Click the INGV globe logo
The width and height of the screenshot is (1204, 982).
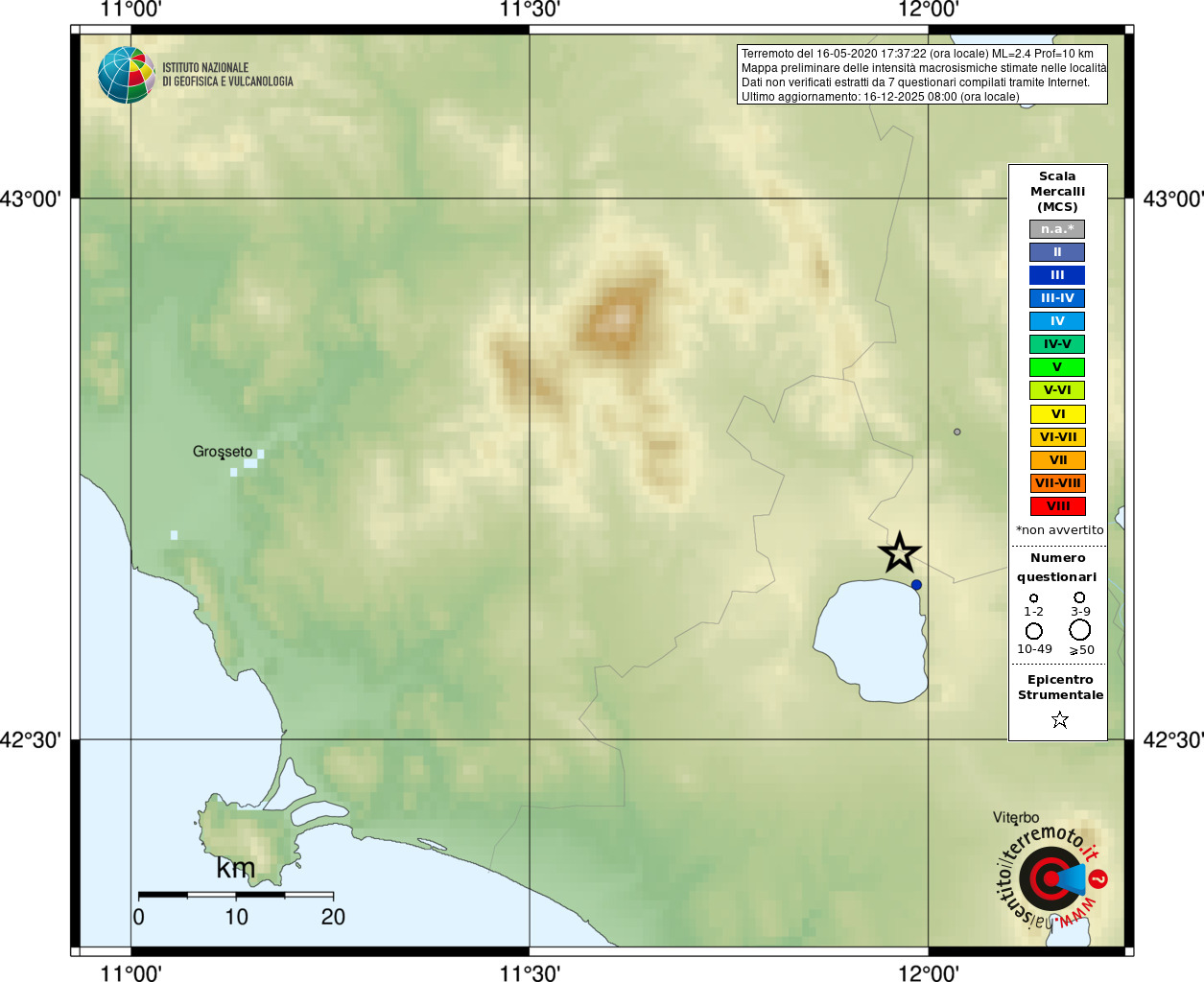coord(127,75)
